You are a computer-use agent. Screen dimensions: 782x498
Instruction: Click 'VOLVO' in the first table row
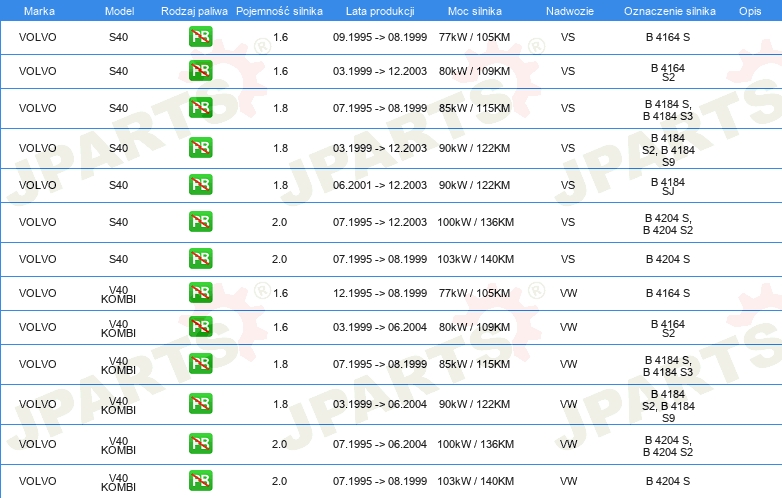pos(37,37)
